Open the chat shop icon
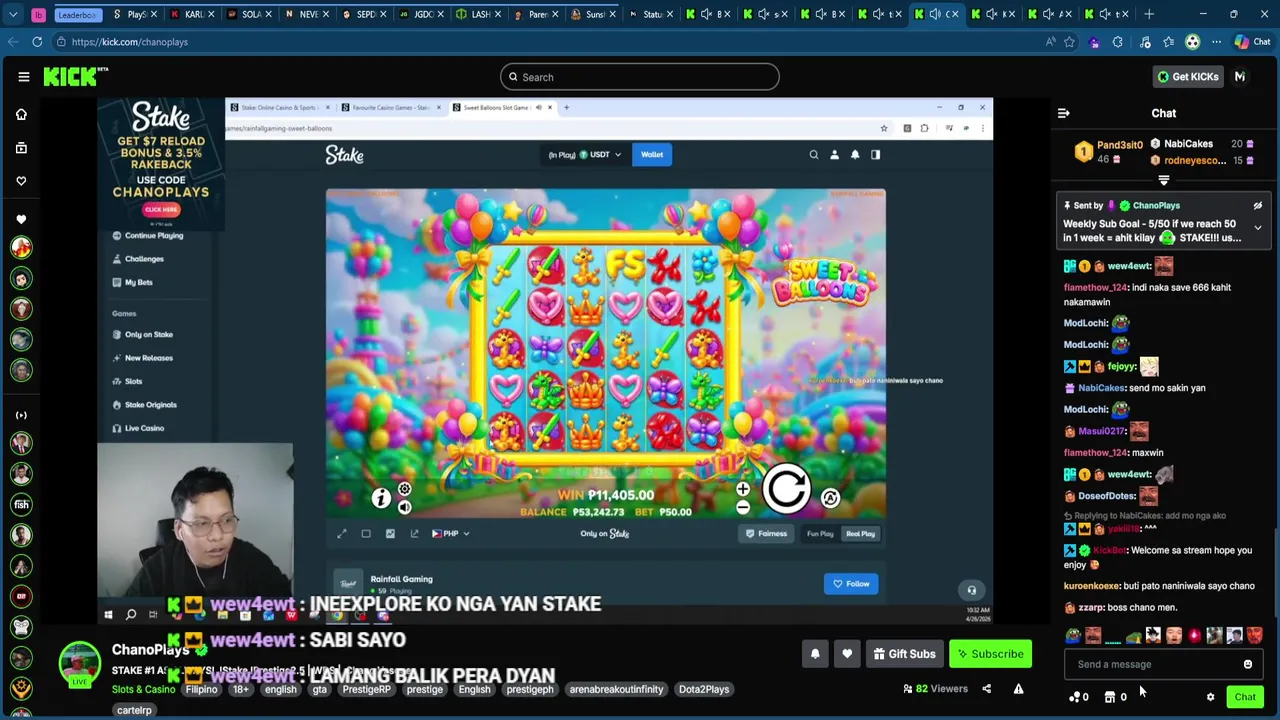 coord(1115,697)
